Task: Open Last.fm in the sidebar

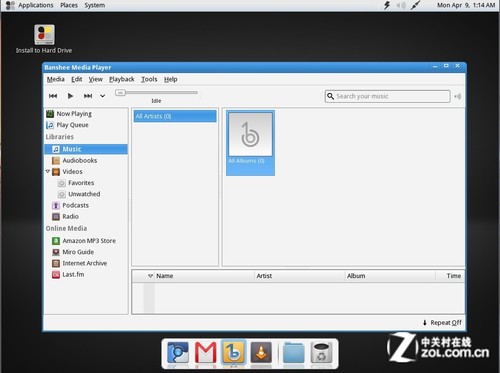Action: 86,275
